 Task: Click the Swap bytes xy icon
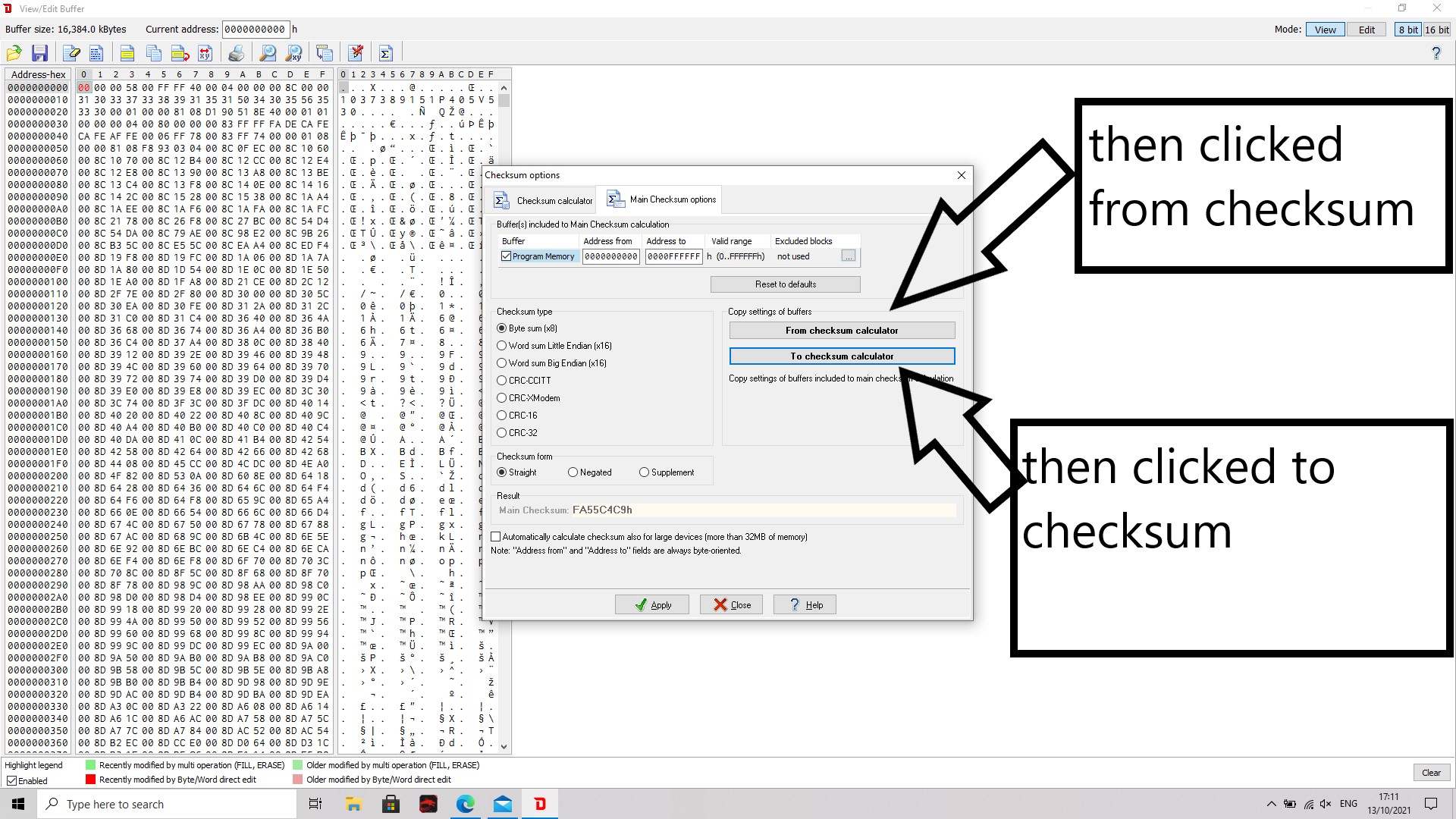tap(205, 53)
